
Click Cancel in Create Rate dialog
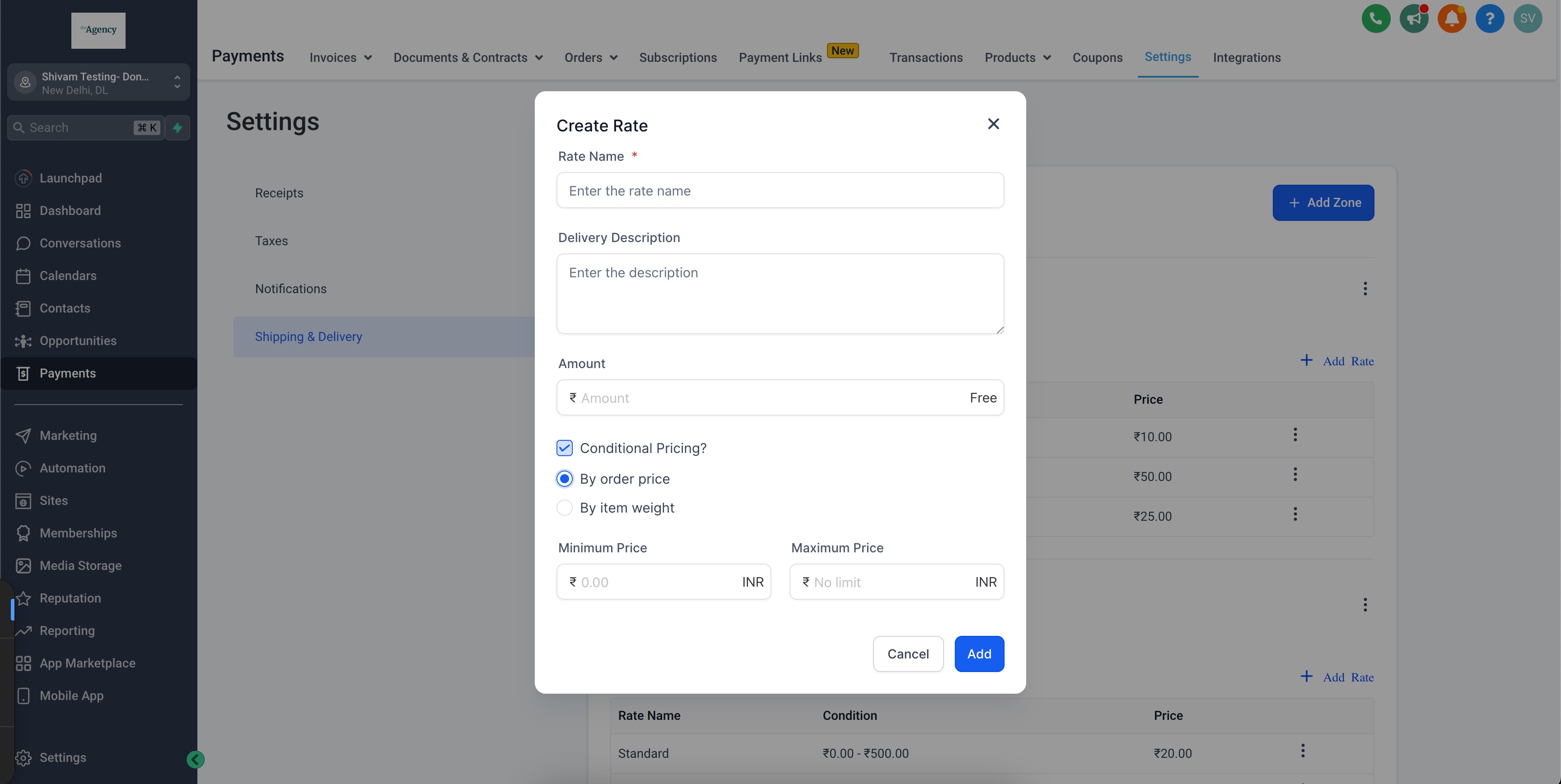click(908, 654)
